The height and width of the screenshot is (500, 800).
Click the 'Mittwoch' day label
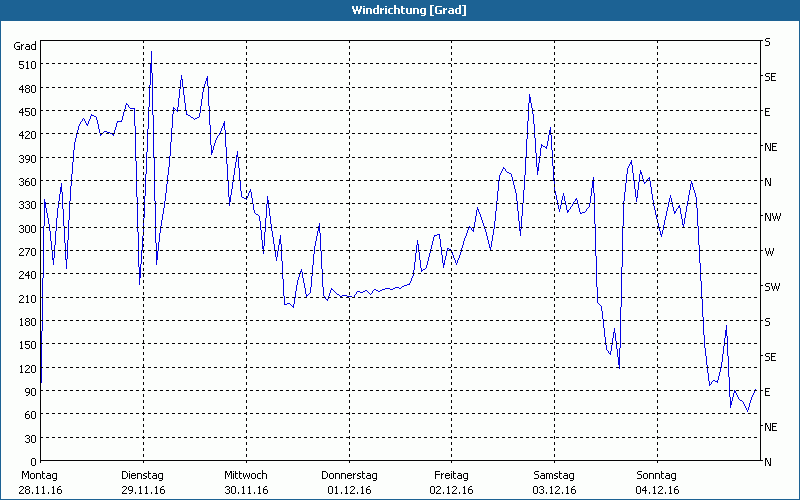(x=246, y=476)
